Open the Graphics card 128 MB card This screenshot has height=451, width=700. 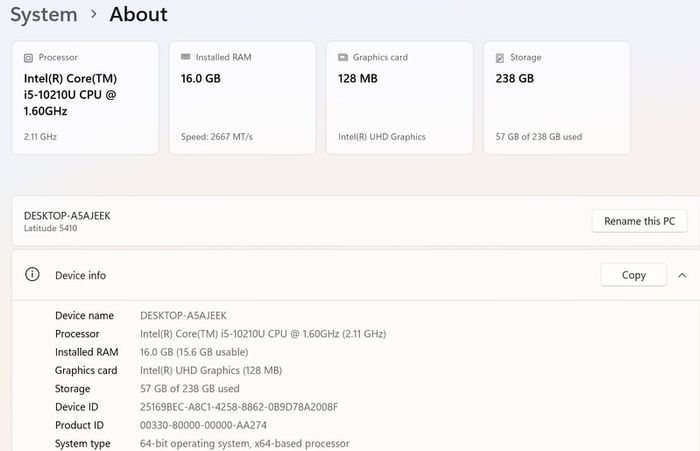400,98
